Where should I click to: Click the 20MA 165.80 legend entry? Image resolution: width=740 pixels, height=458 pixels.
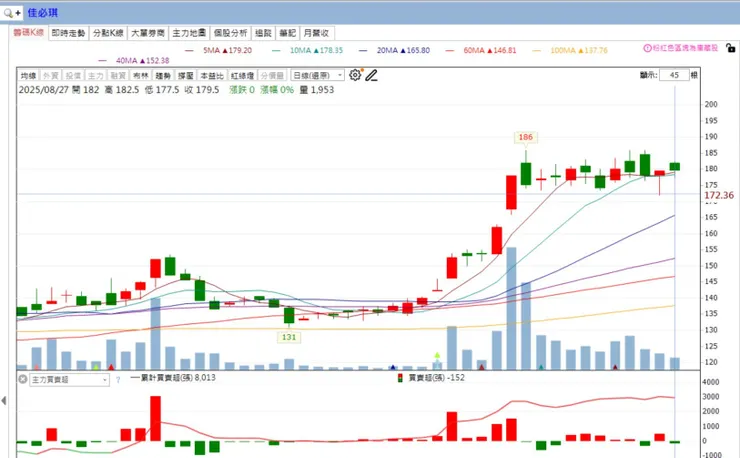click(x=395, y=50)
